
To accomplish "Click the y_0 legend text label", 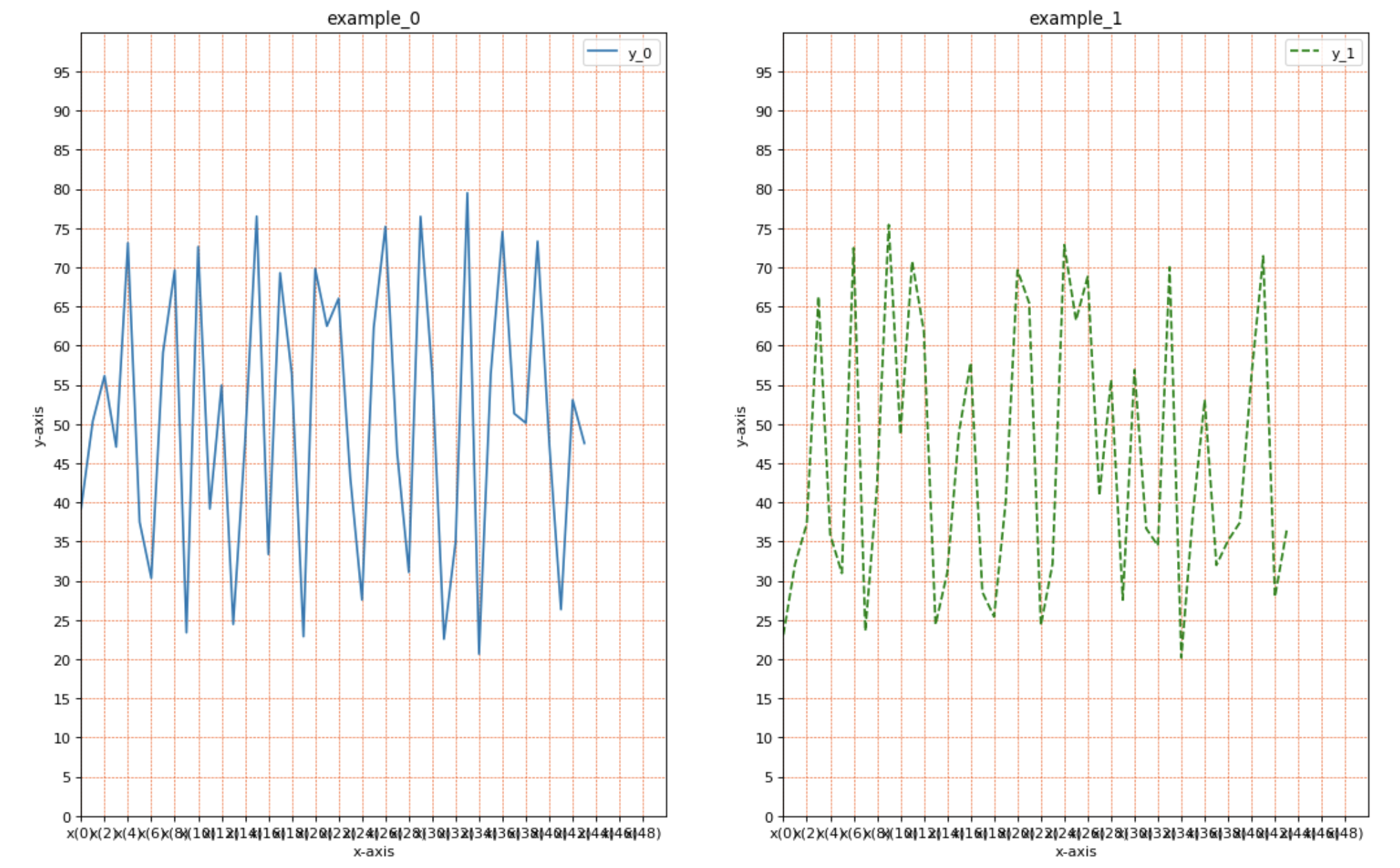I will coord(639,53).
